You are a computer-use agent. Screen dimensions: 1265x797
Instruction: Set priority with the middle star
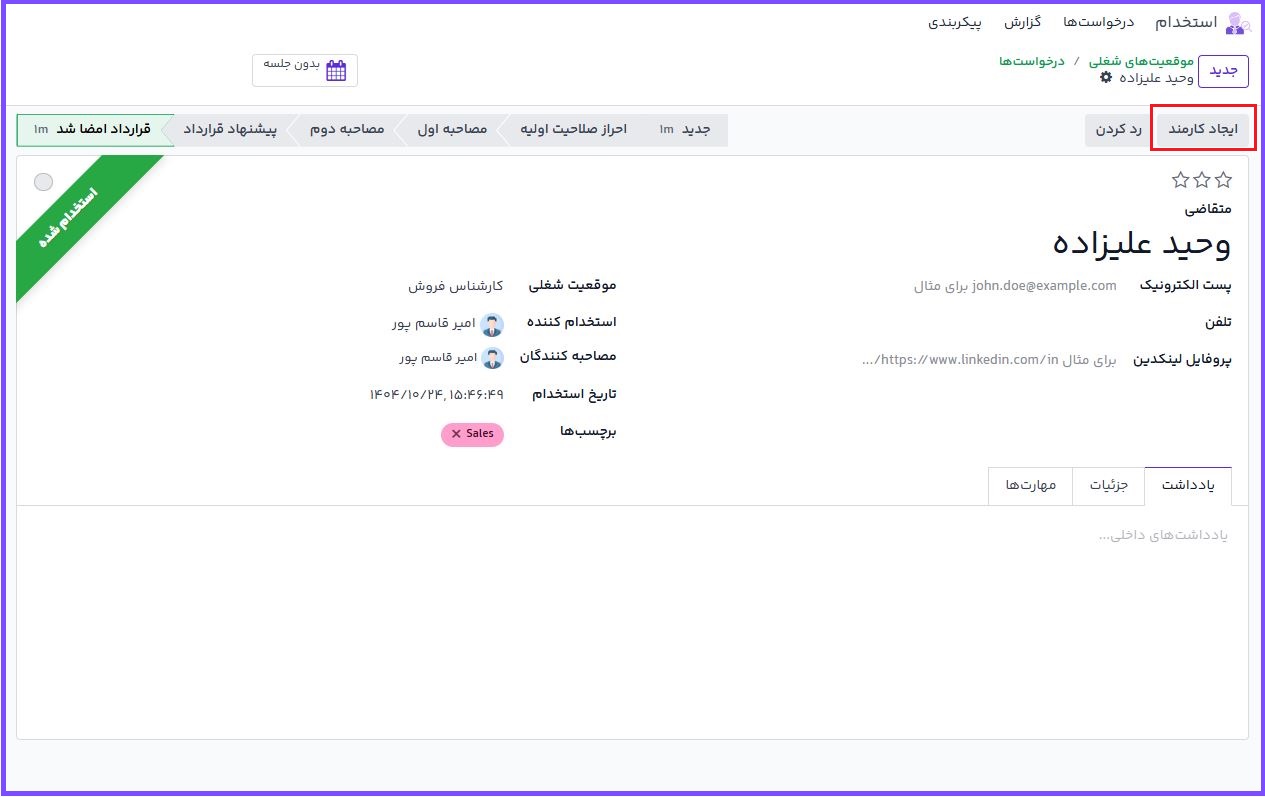1202,180
